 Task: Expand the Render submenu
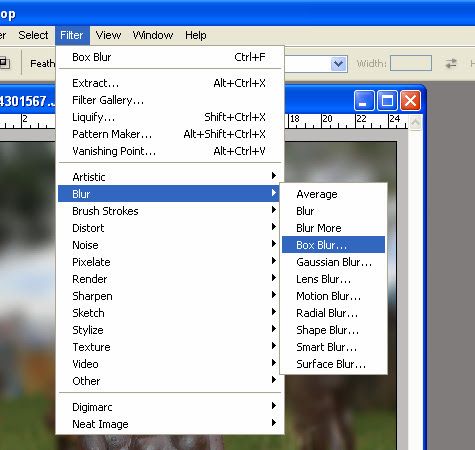(x=170, y=279)
